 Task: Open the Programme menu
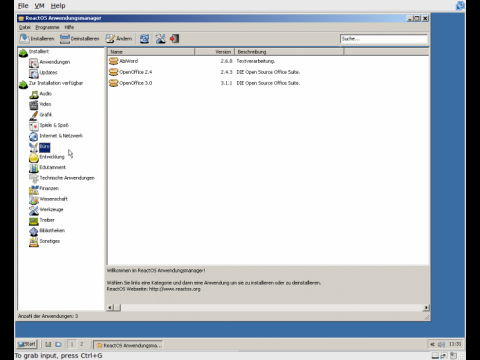click(47, 27)
